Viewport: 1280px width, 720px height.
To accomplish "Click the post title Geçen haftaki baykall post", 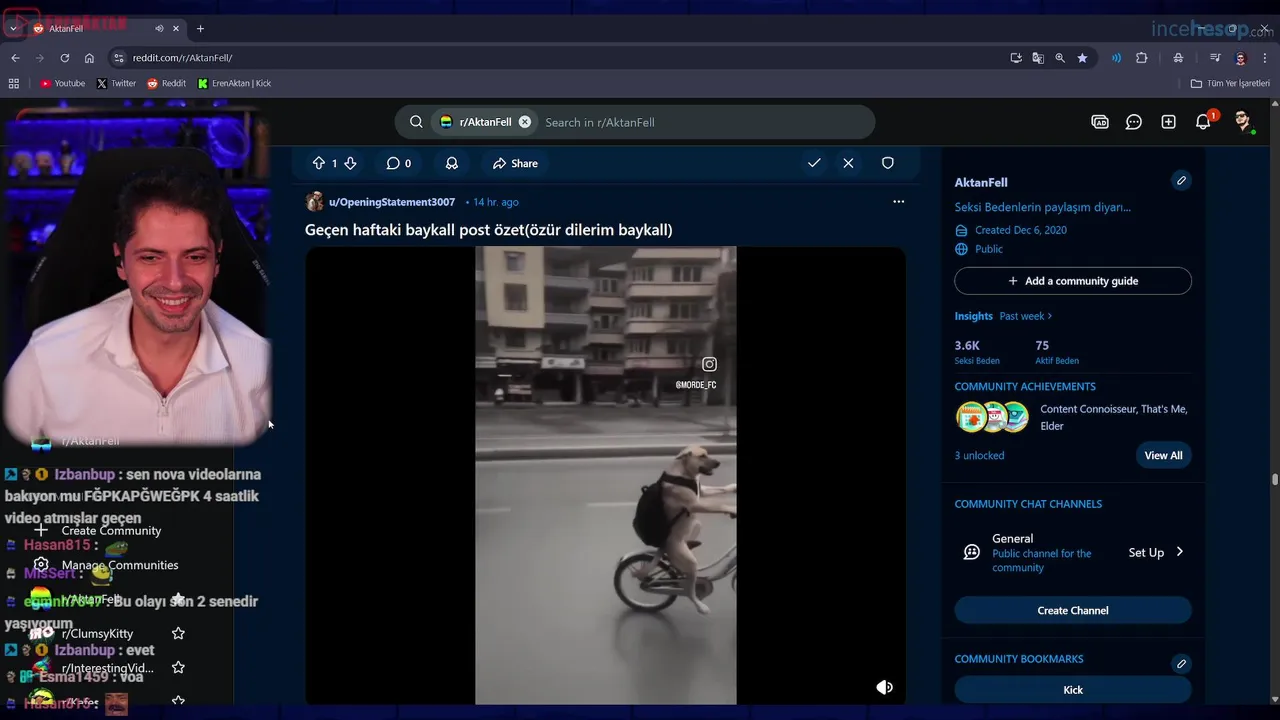I will coord(488,230).
